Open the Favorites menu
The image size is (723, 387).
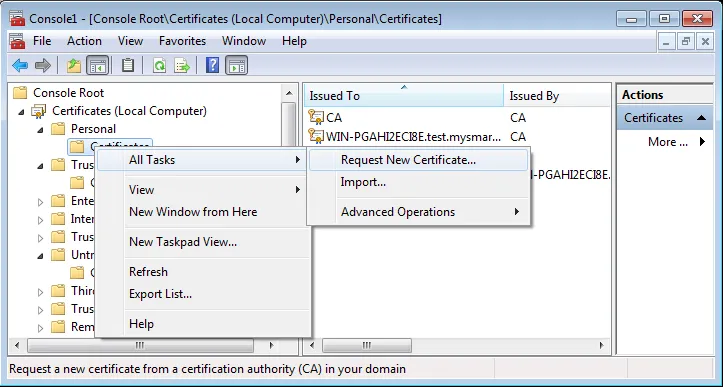(183, 41)
